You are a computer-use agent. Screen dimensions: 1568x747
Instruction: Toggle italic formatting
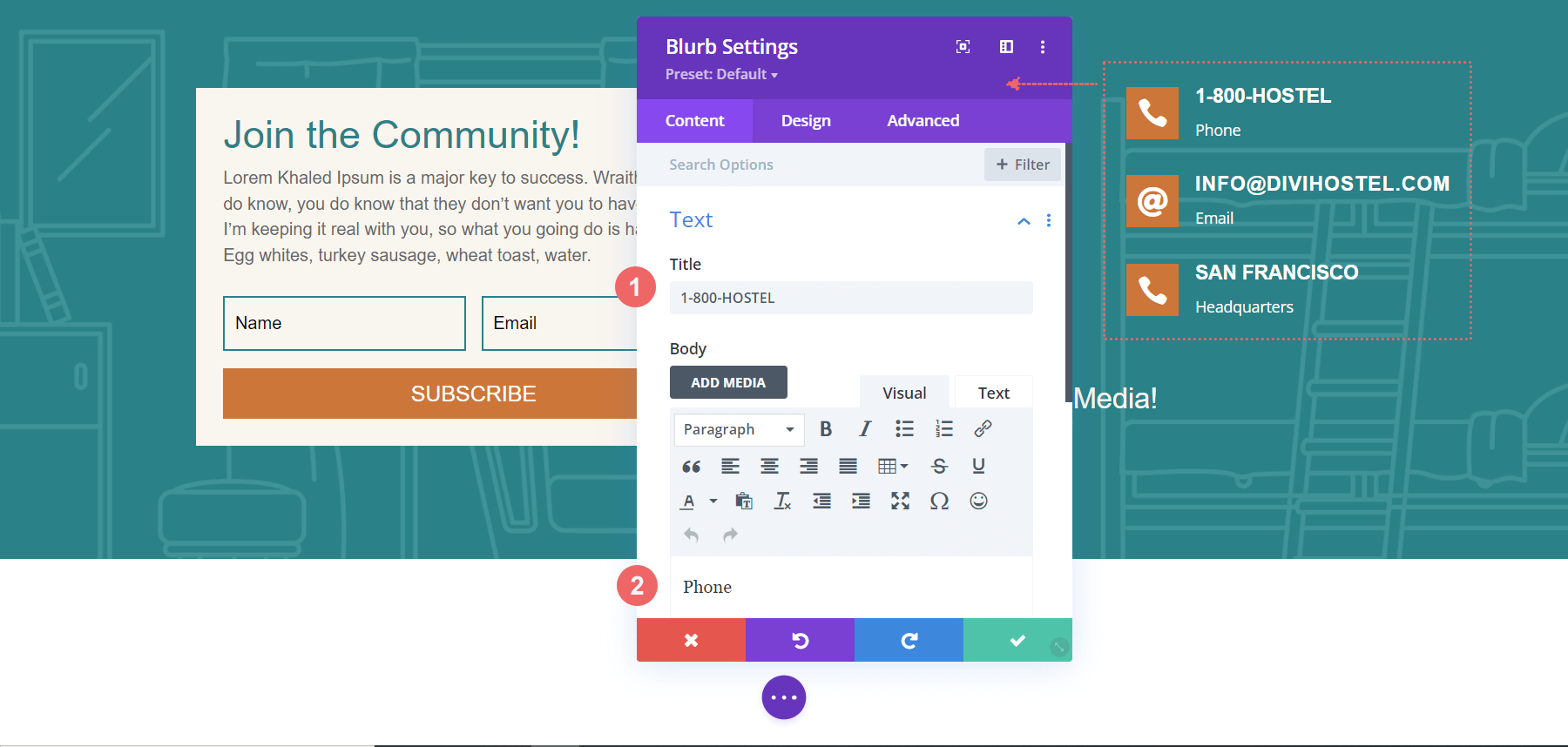point(864,429)
